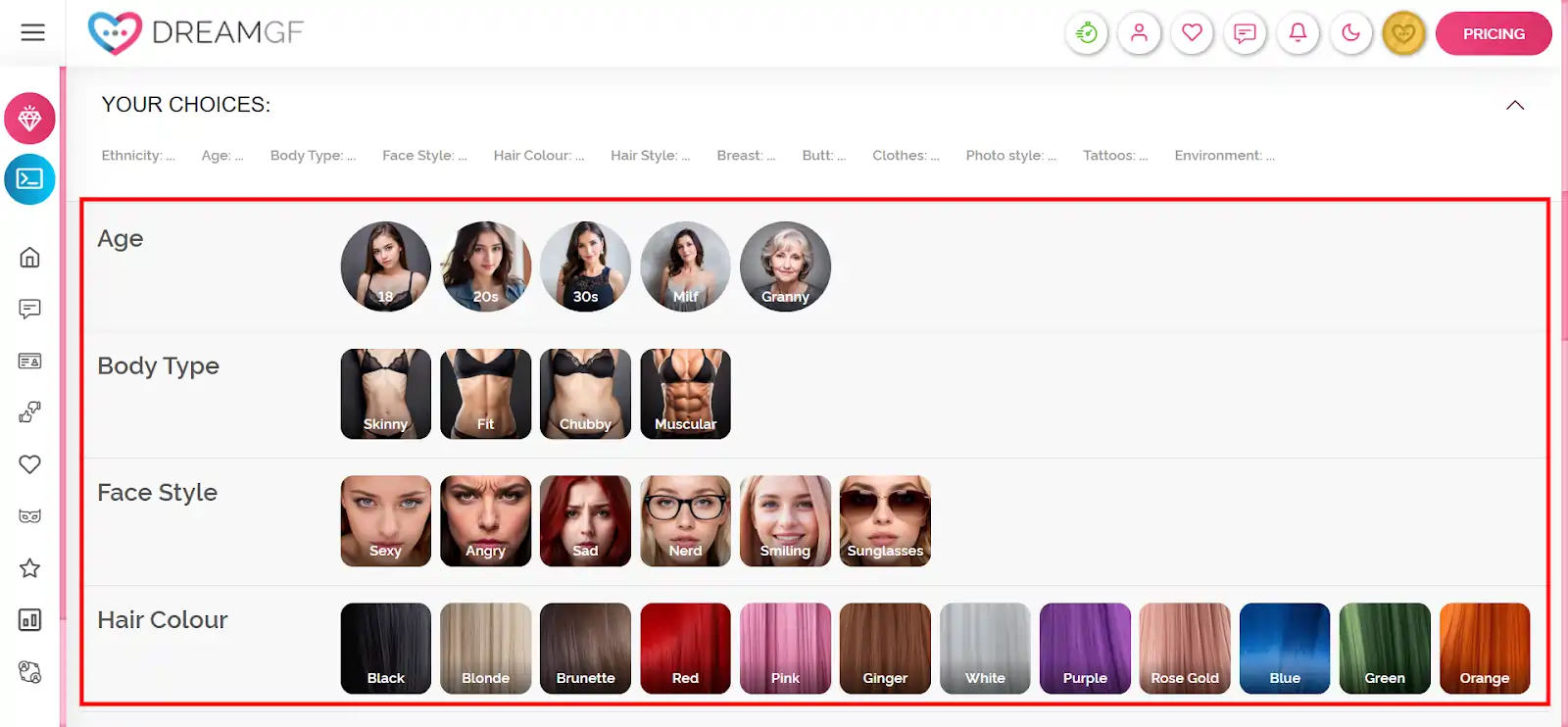
Task: Click the gold coin heart icon
Action: (x=1404, y=33)
